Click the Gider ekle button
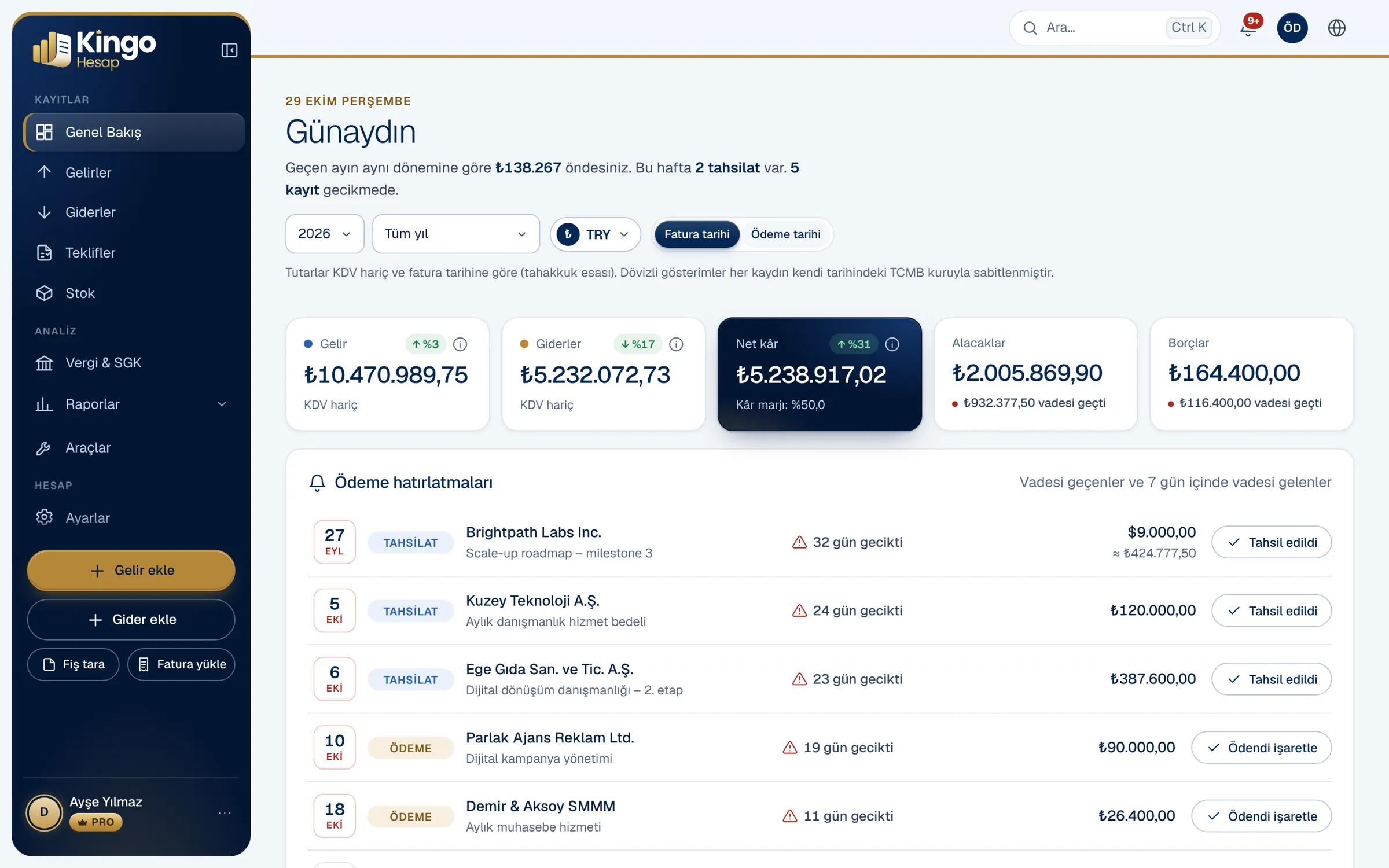This screenshot has height=868, width=1389. coord(131,620)
